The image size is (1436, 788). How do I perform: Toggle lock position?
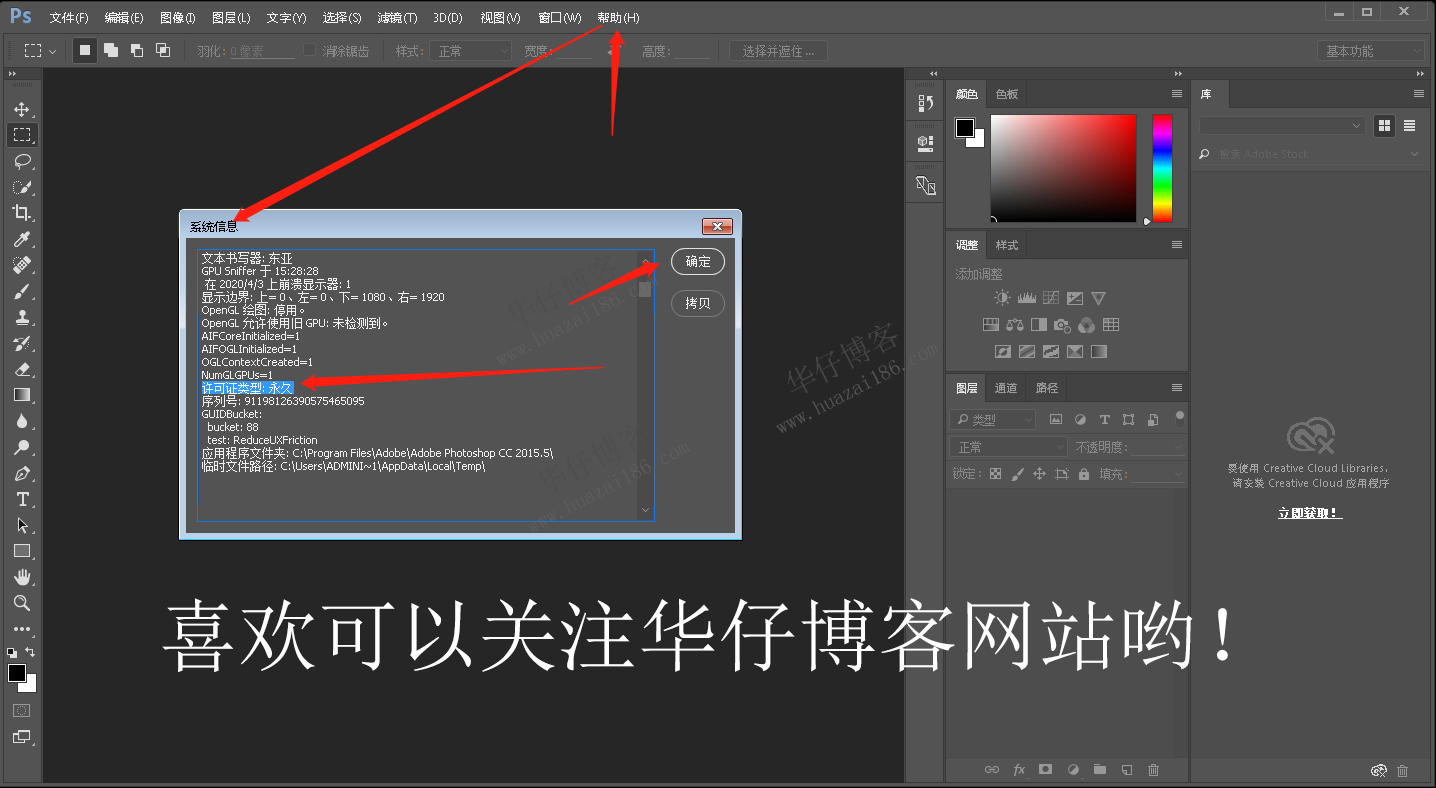[1039, 474]
